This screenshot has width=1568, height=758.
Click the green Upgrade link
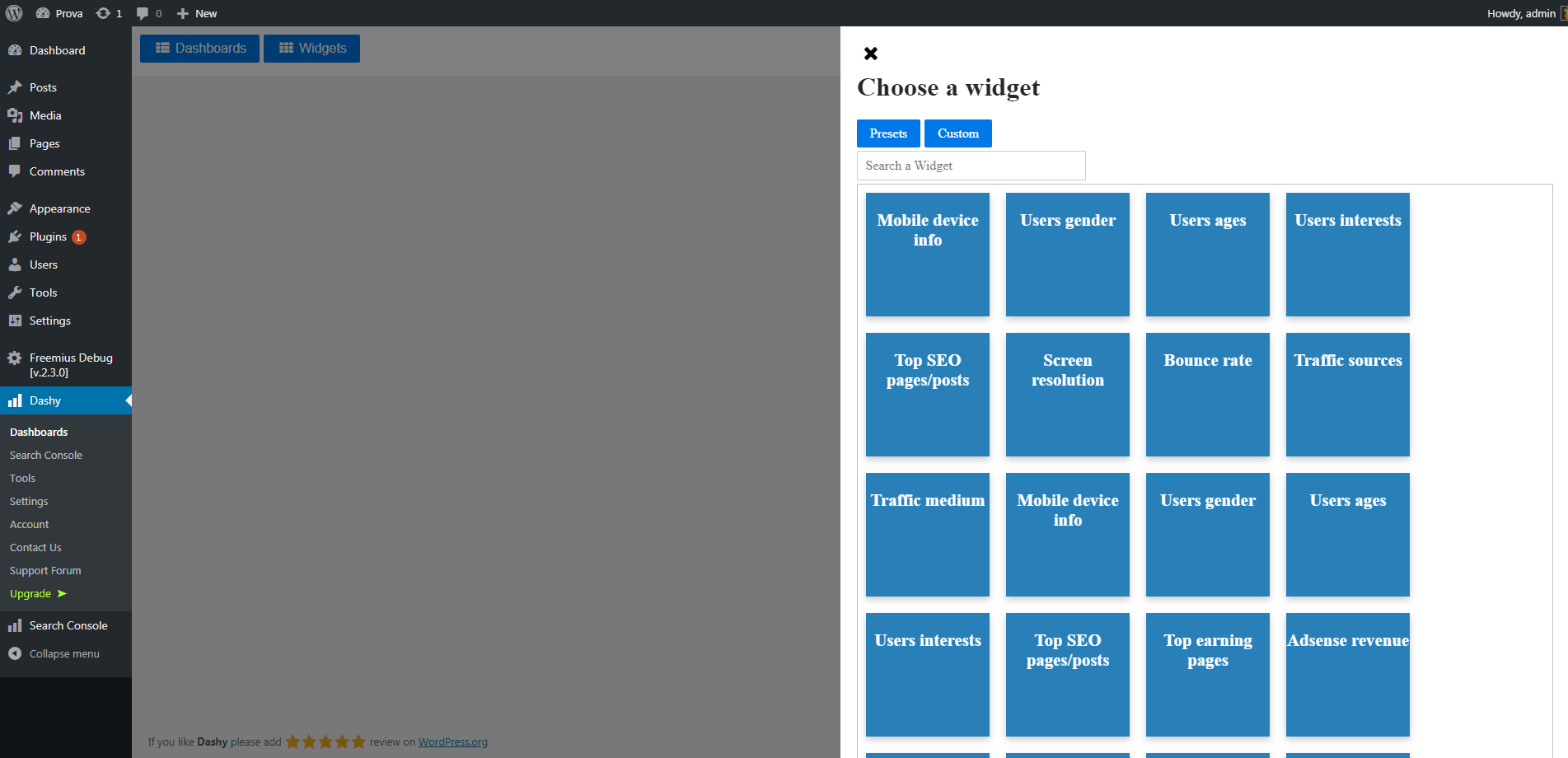[38, 593]
